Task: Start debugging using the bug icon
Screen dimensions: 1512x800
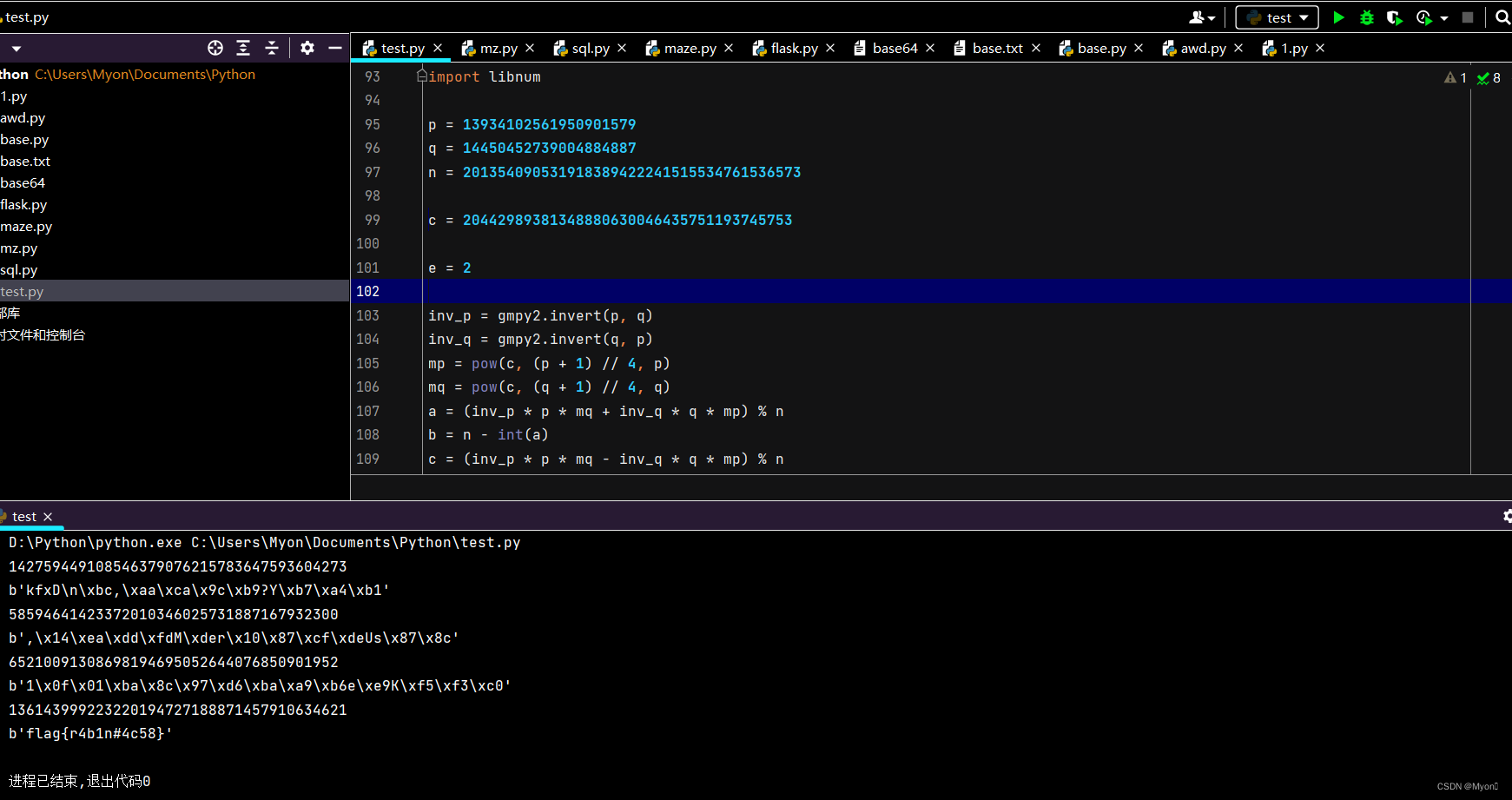Action: (x=1366, y=17)
